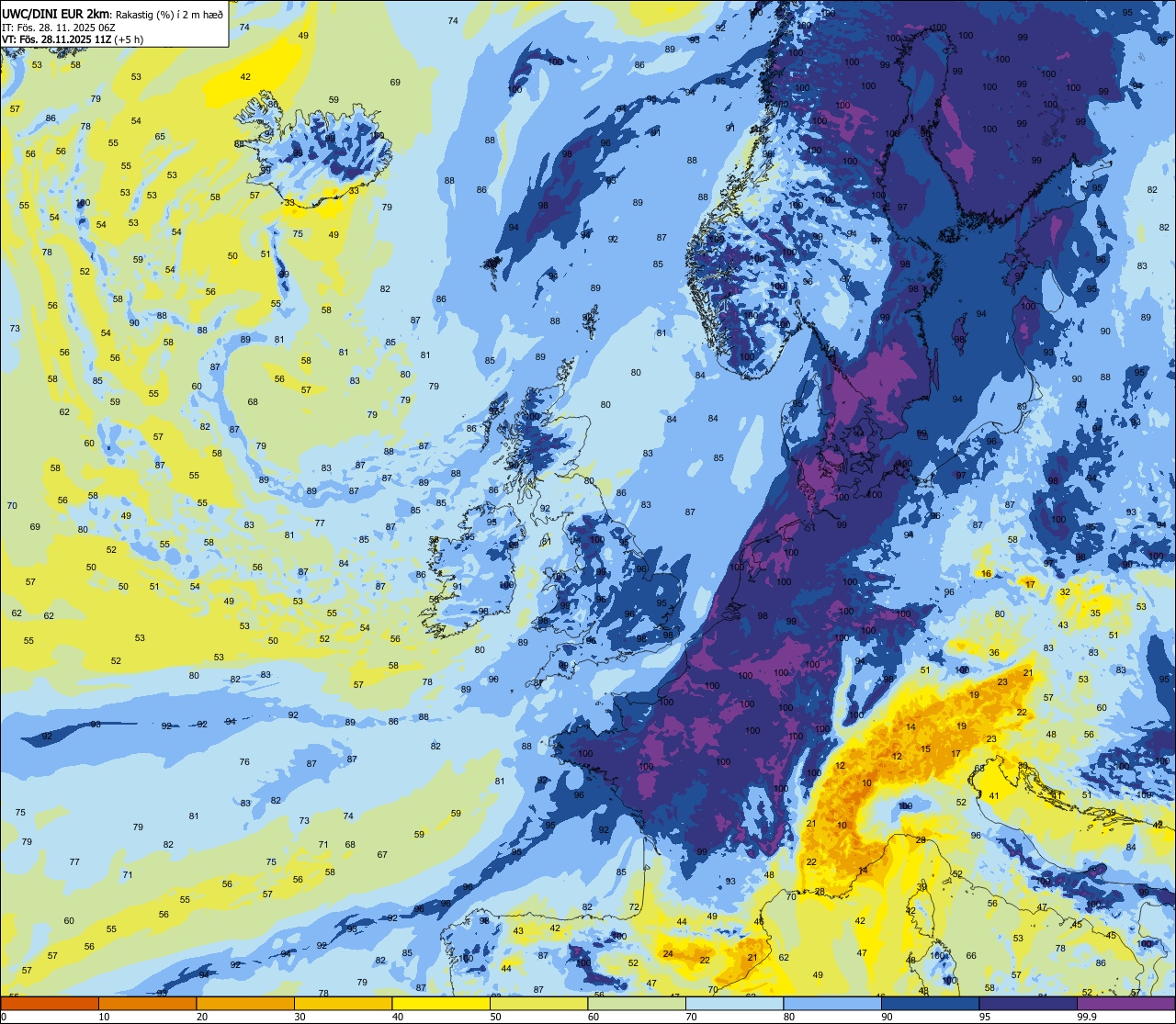The width and height of the screenshot is (1176, 1024).
Task: Click the humidity value '36' on the map
Action: pos(994,653)
